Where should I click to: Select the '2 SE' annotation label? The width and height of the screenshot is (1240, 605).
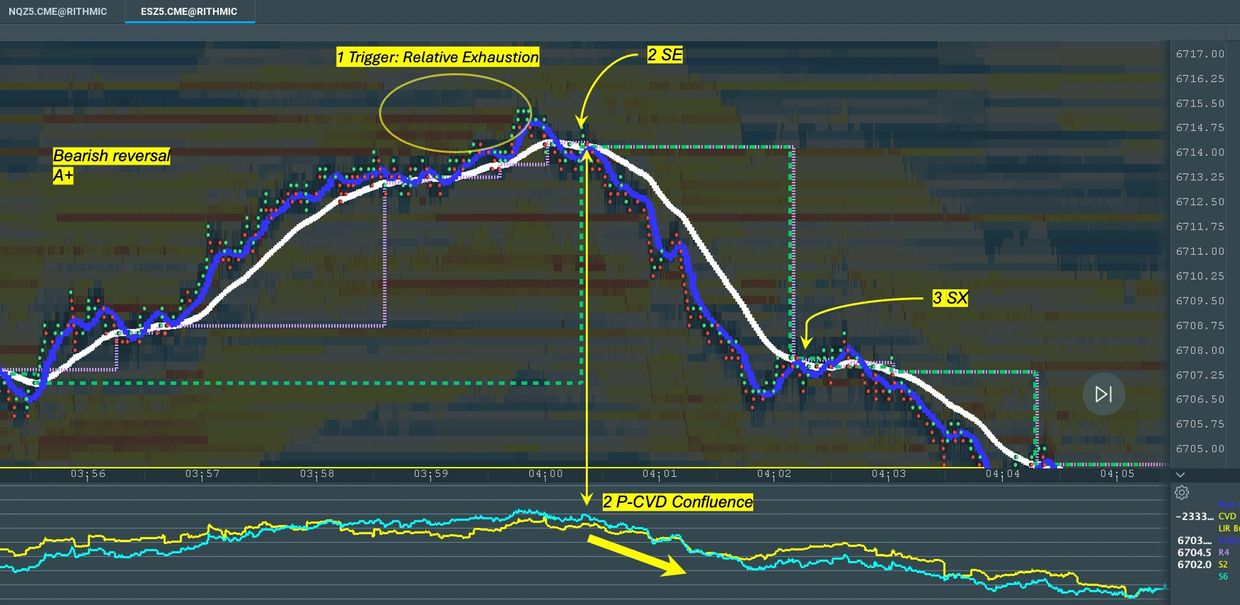(665, 56)
